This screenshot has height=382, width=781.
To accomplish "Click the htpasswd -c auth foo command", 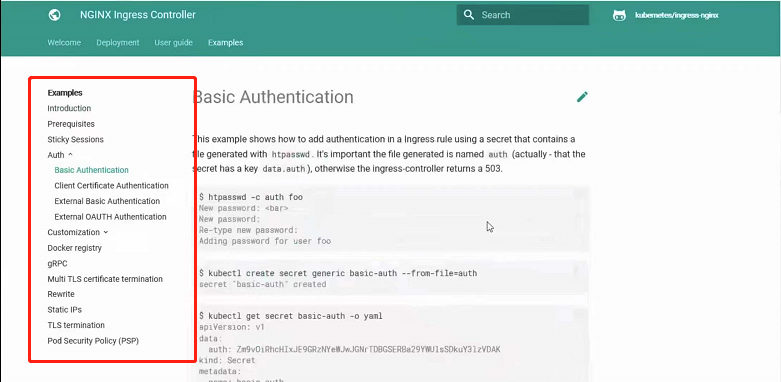I will 251,197.
